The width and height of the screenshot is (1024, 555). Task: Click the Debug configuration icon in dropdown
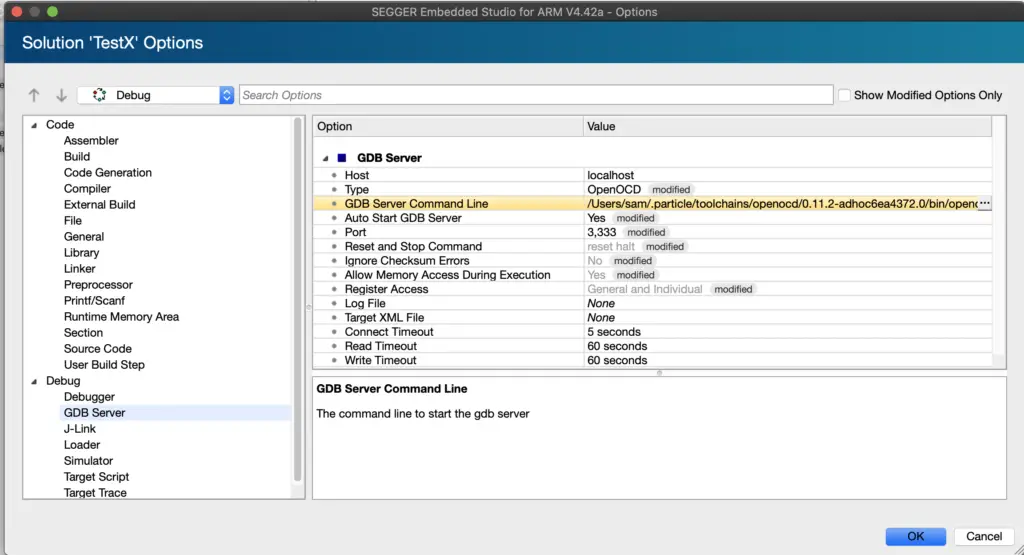[x=99, y=95]
